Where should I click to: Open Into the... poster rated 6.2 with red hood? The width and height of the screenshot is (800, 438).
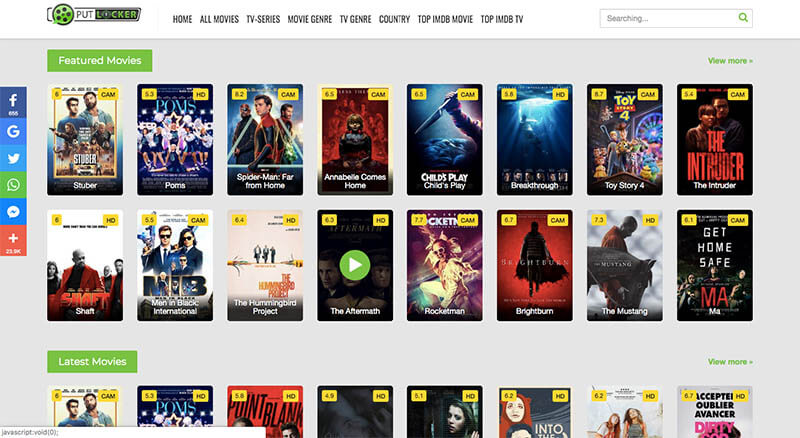(x=535, y=411)
